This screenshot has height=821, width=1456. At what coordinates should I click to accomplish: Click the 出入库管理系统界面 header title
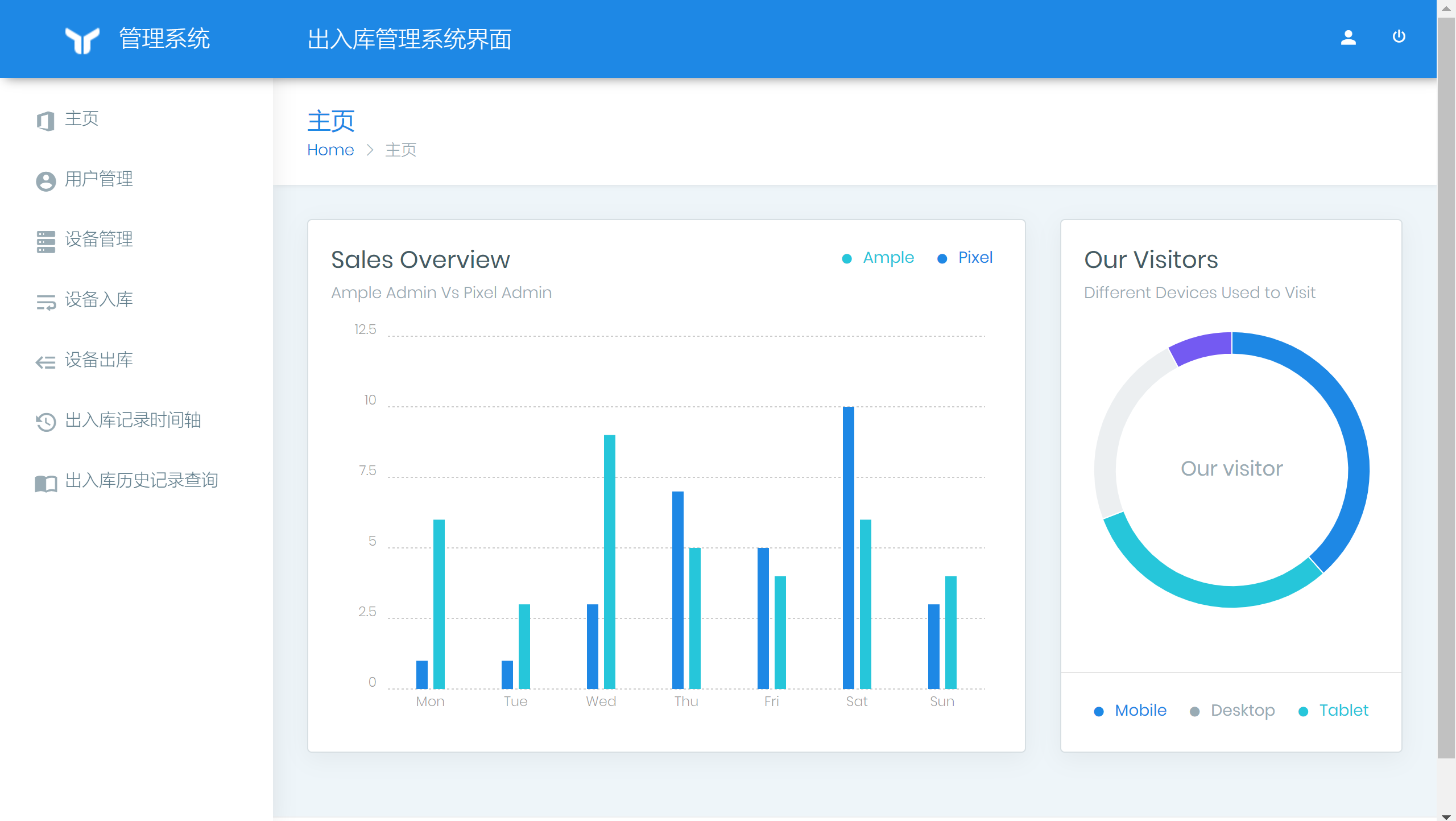pyautogui.click(x=409, y=39)
